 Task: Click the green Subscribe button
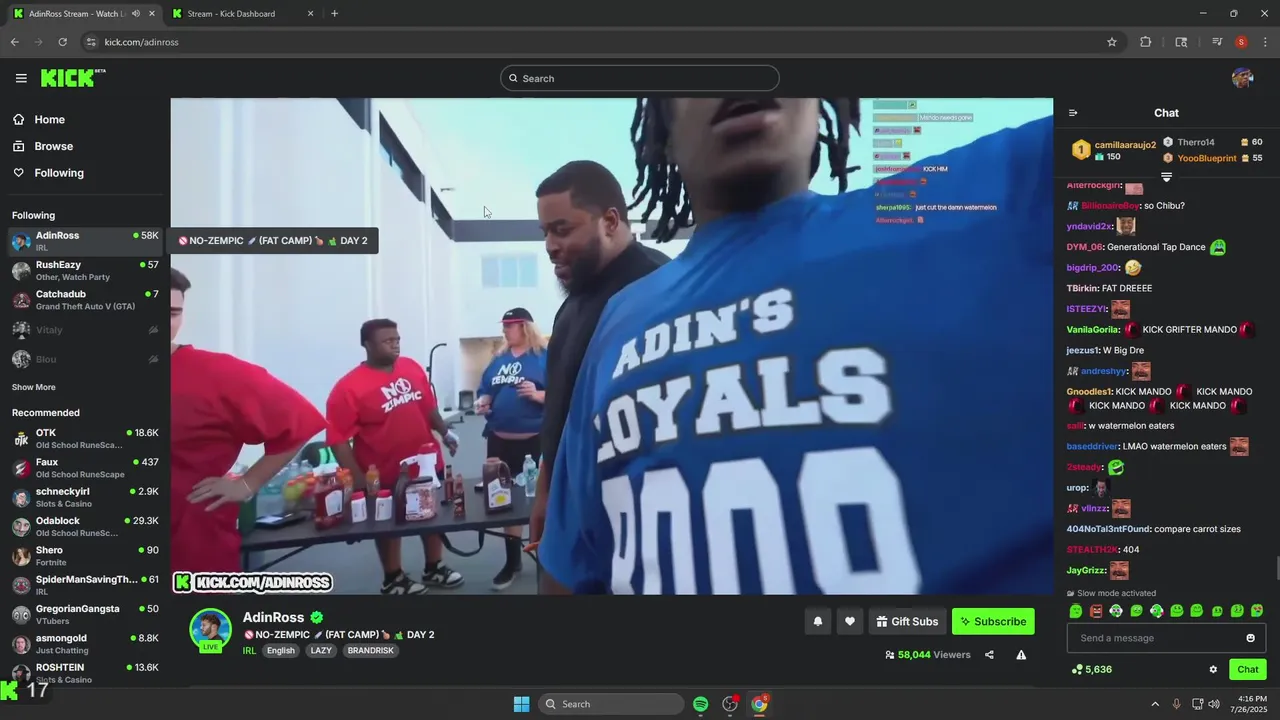pyautogui.click(x=993, y=621)
